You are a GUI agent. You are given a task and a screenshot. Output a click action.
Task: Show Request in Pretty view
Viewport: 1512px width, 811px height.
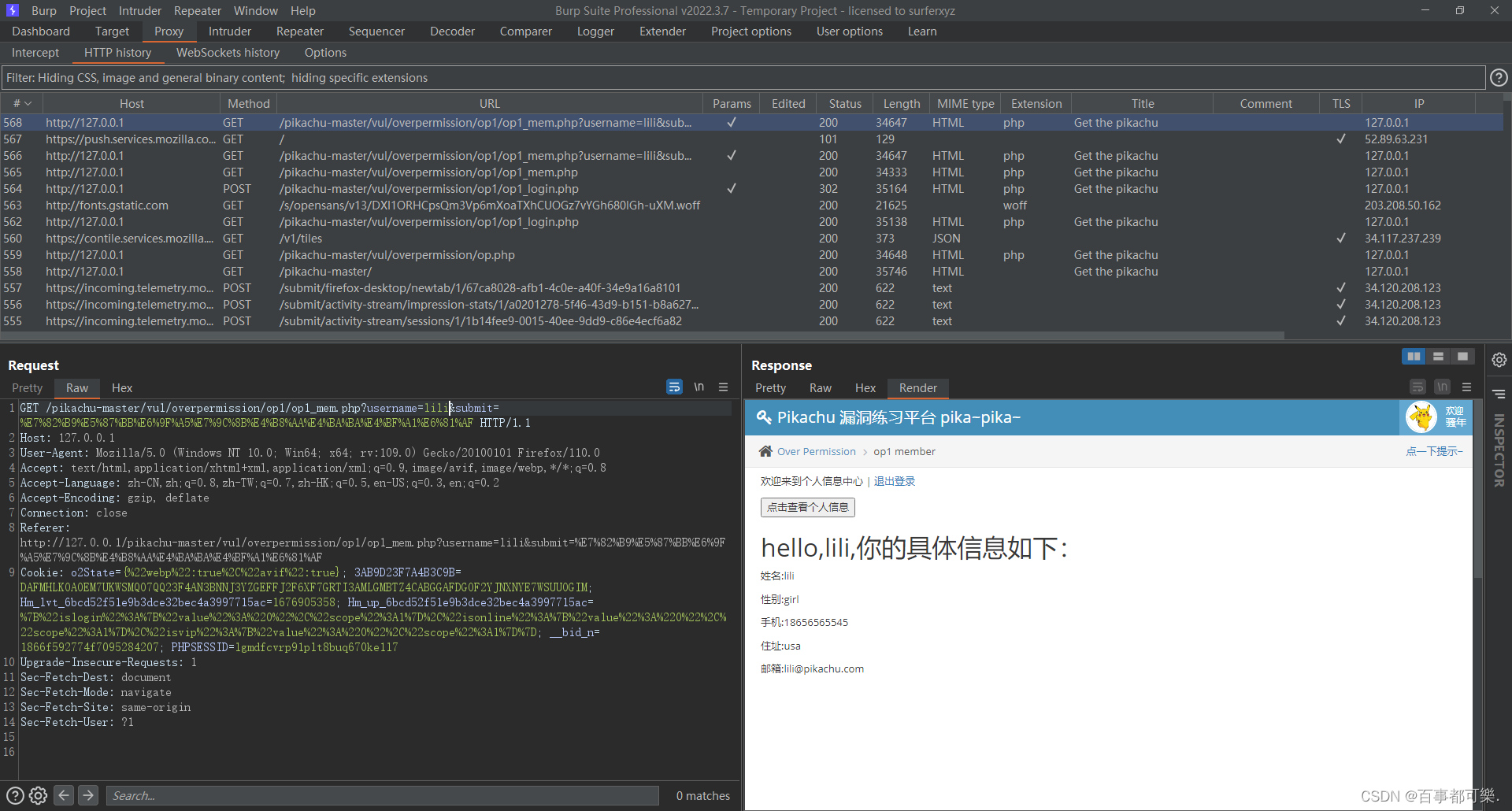(28, 388)
